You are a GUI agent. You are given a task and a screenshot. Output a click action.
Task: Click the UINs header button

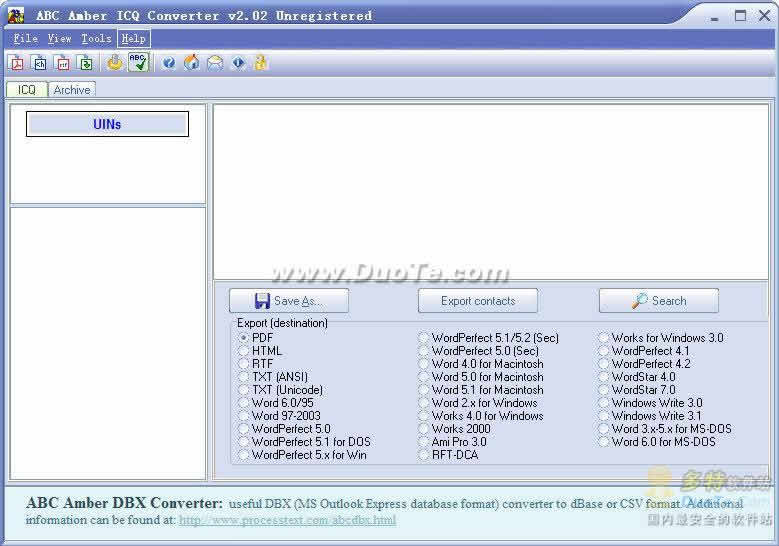(107, 124)
